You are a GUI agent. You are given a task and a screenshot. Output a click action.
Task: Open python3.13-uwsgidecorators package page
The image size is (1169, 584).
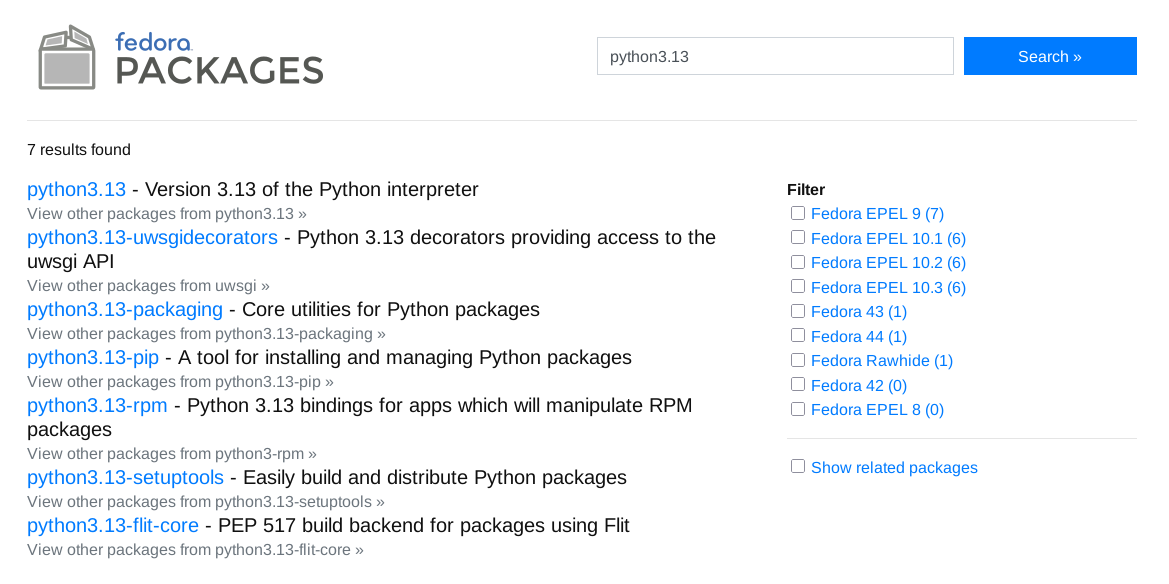(152, 237)
